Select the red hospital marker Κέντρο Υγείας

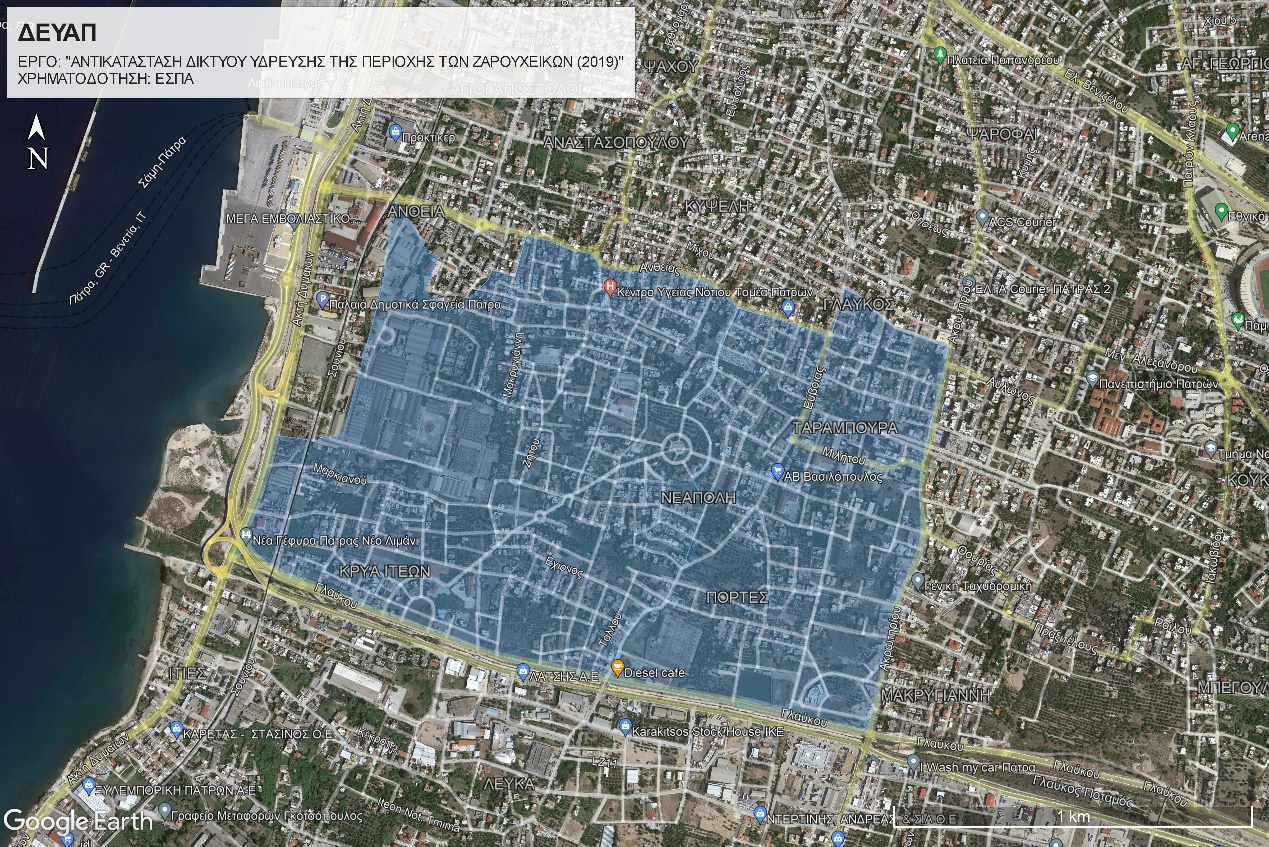click(x=610, y=288)
